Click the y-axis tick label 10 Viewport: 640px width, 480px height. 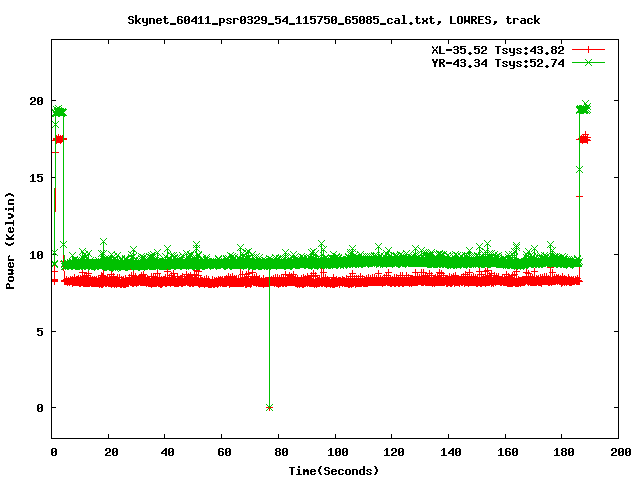(36, 255)
